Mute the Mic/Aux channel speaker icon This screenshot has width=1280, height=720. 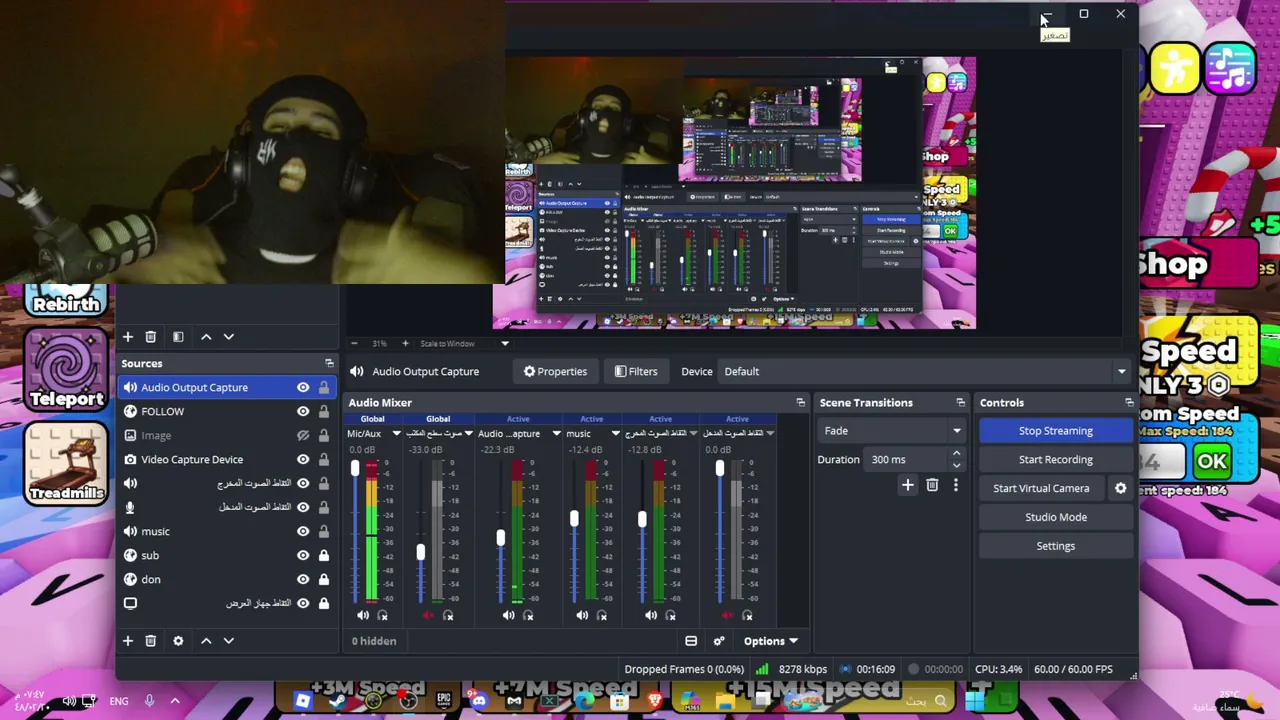click(x=362, y=616)
